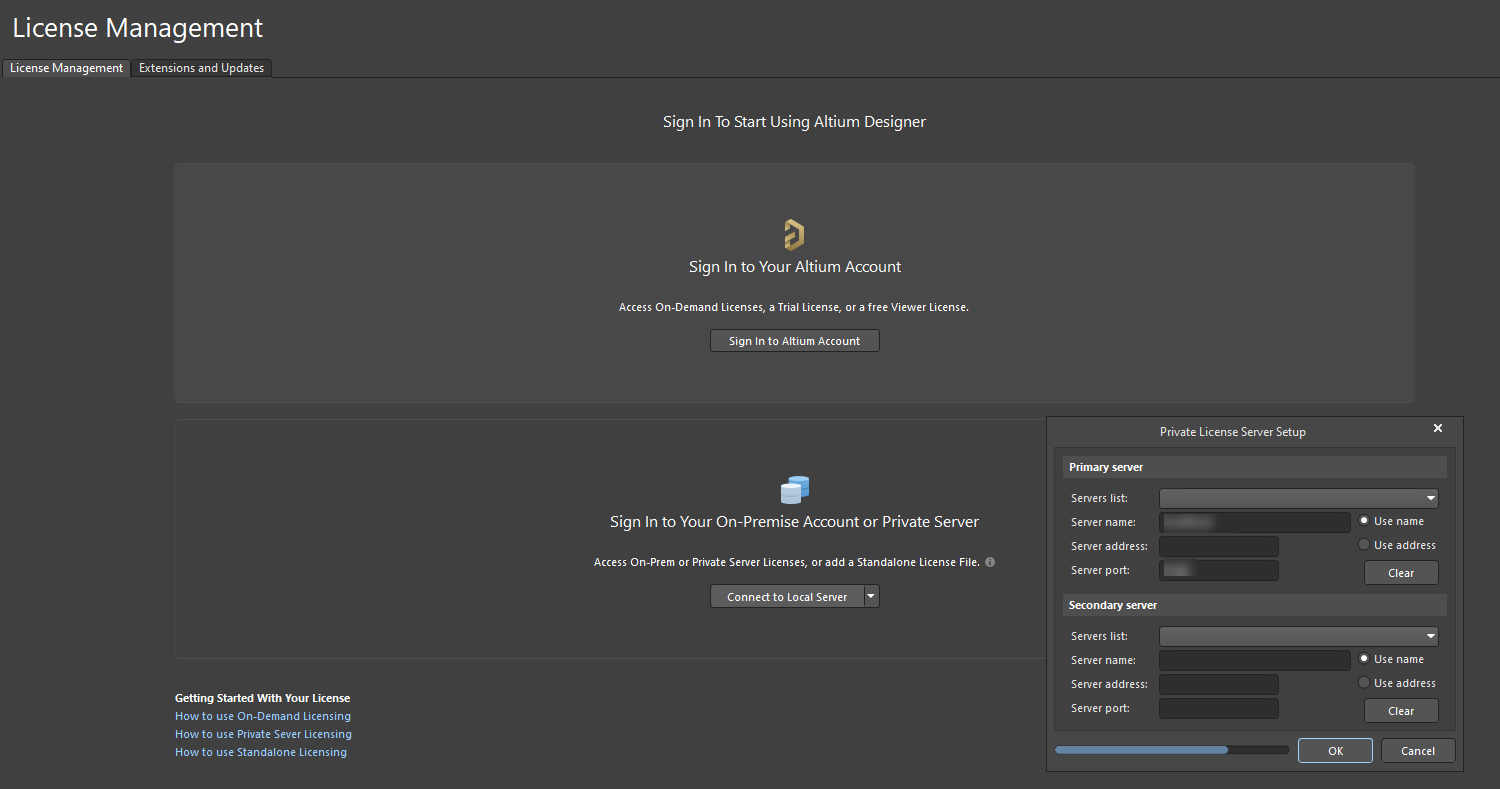Cancel the Private License Server Setup

1418,751
